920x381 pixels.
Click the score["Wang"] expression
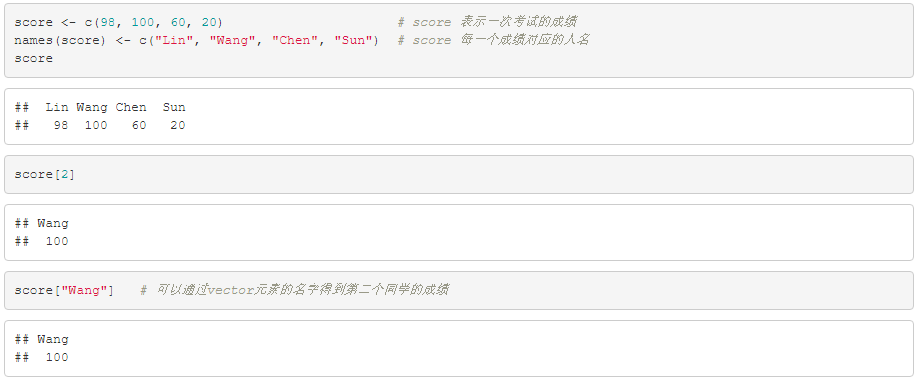click(65, 291)
